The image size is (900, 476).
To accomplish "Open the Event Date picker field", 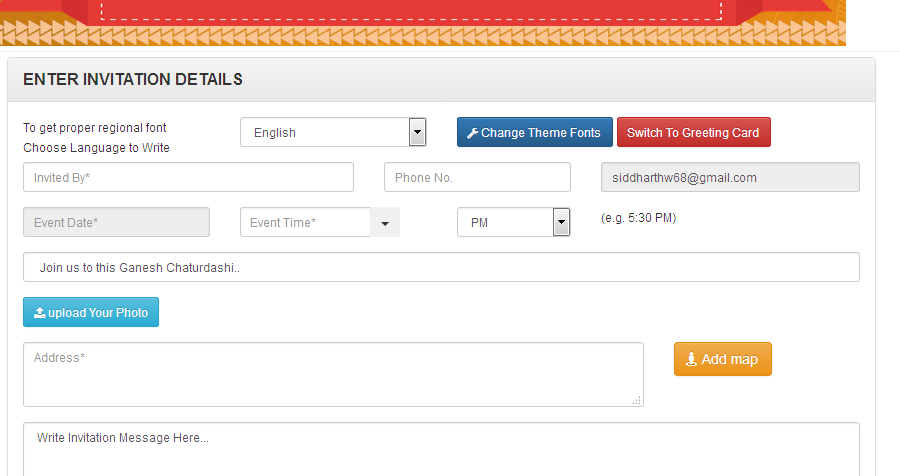I will (x=117, y=222).
